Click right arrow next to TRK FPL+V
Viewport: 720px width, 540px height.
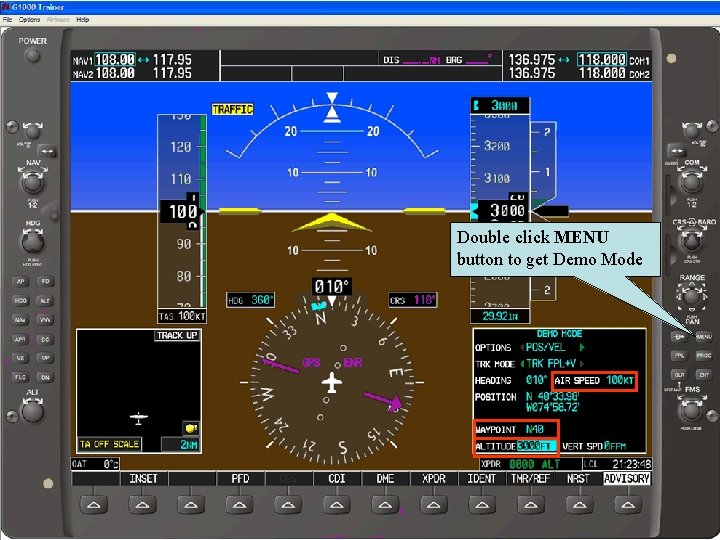pyautogui.click(x=582, y=364)
